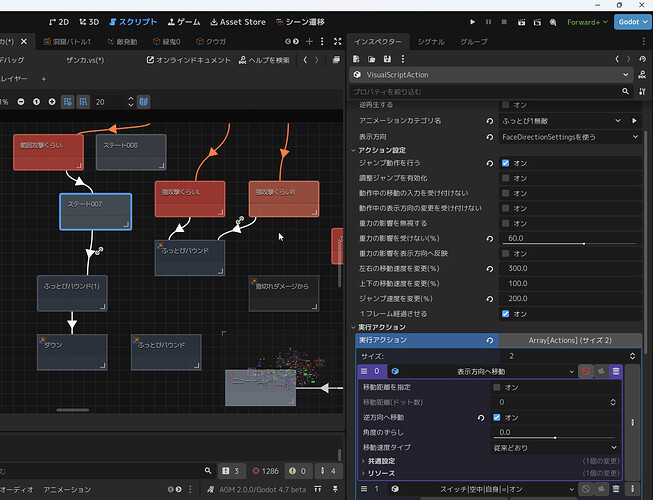Switch to the ゲーム workspace

pyautogui.click(x=184, y=22)
